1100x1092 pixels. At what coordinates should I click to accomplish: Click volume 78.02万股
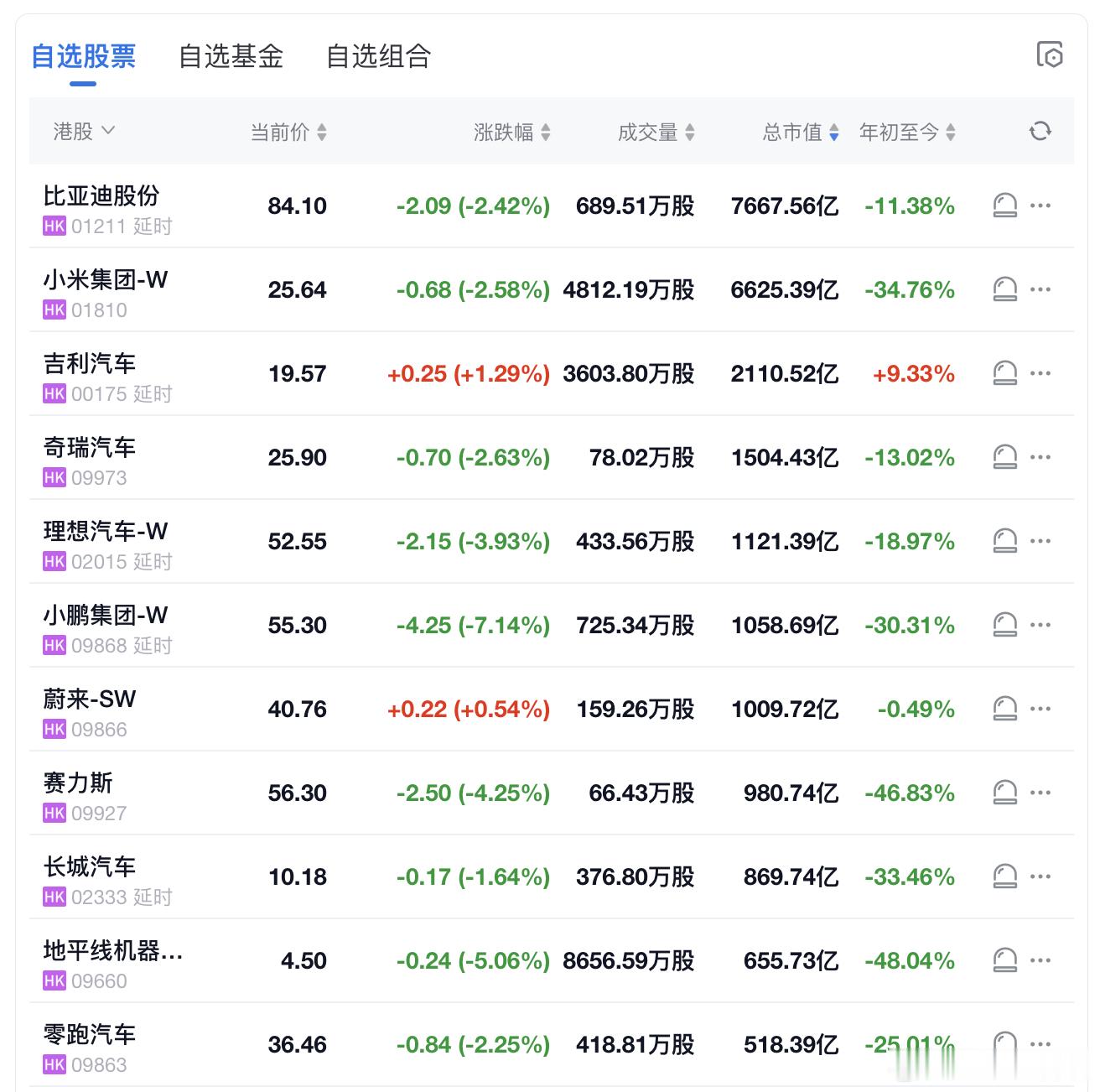click(642, 457)
